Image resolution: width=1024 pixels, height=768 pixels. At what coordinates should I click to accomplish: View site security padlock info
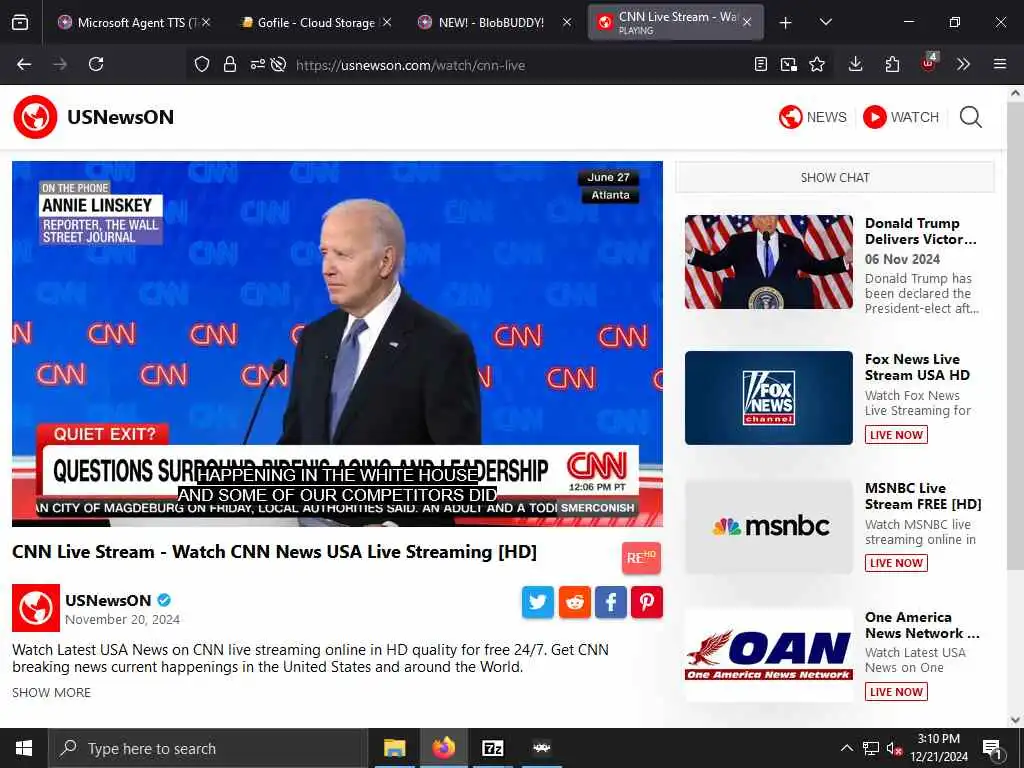point(230,64)
